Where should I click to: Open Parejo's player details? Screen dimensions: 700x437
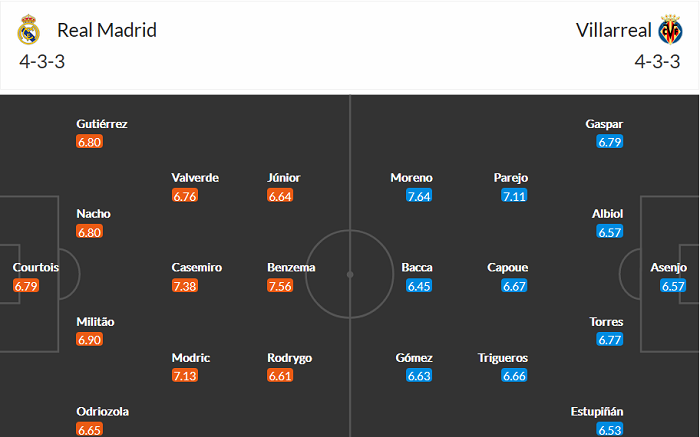click(510, 178)
